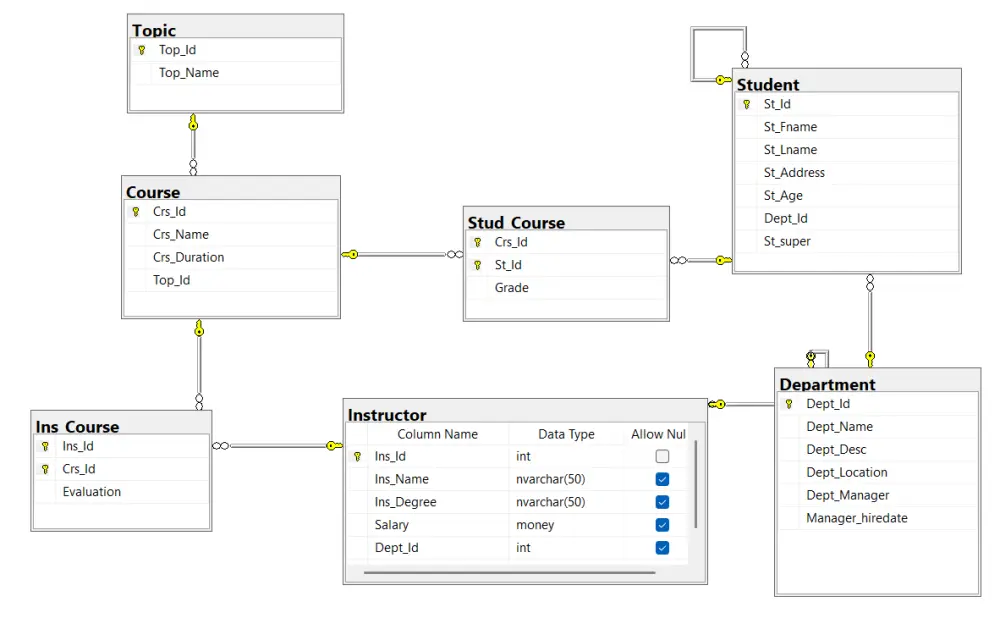This screenshot has height=635, width=1000.
Task: Click the Instructor table horizontal scrollbar
Action: [509, 573]
